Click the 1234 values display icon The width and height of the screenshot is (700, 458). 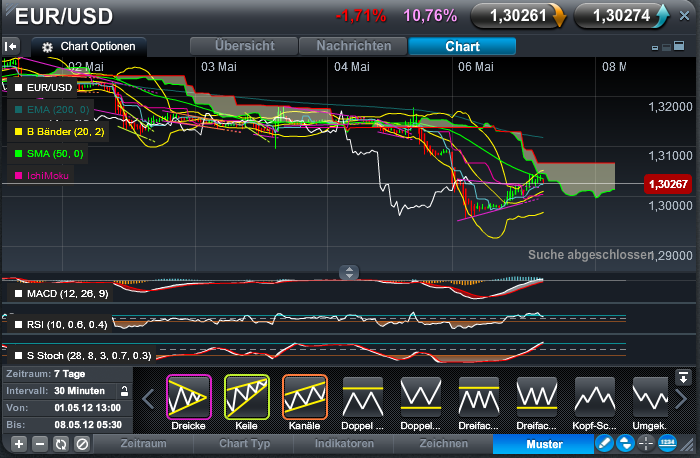point(667,443)
